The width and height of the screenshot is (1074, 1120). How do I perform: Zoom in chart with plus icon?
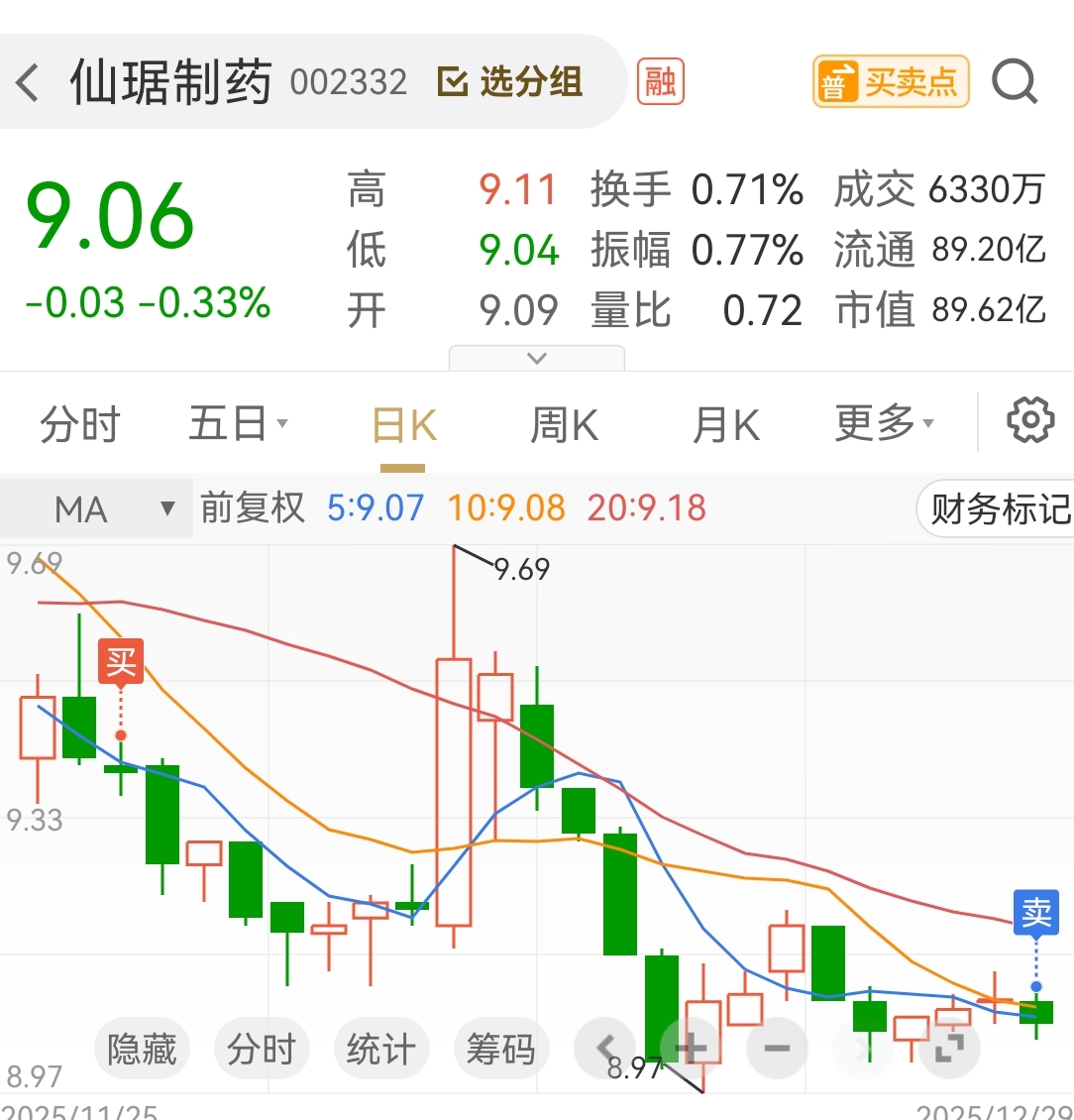coord(692,1049)
